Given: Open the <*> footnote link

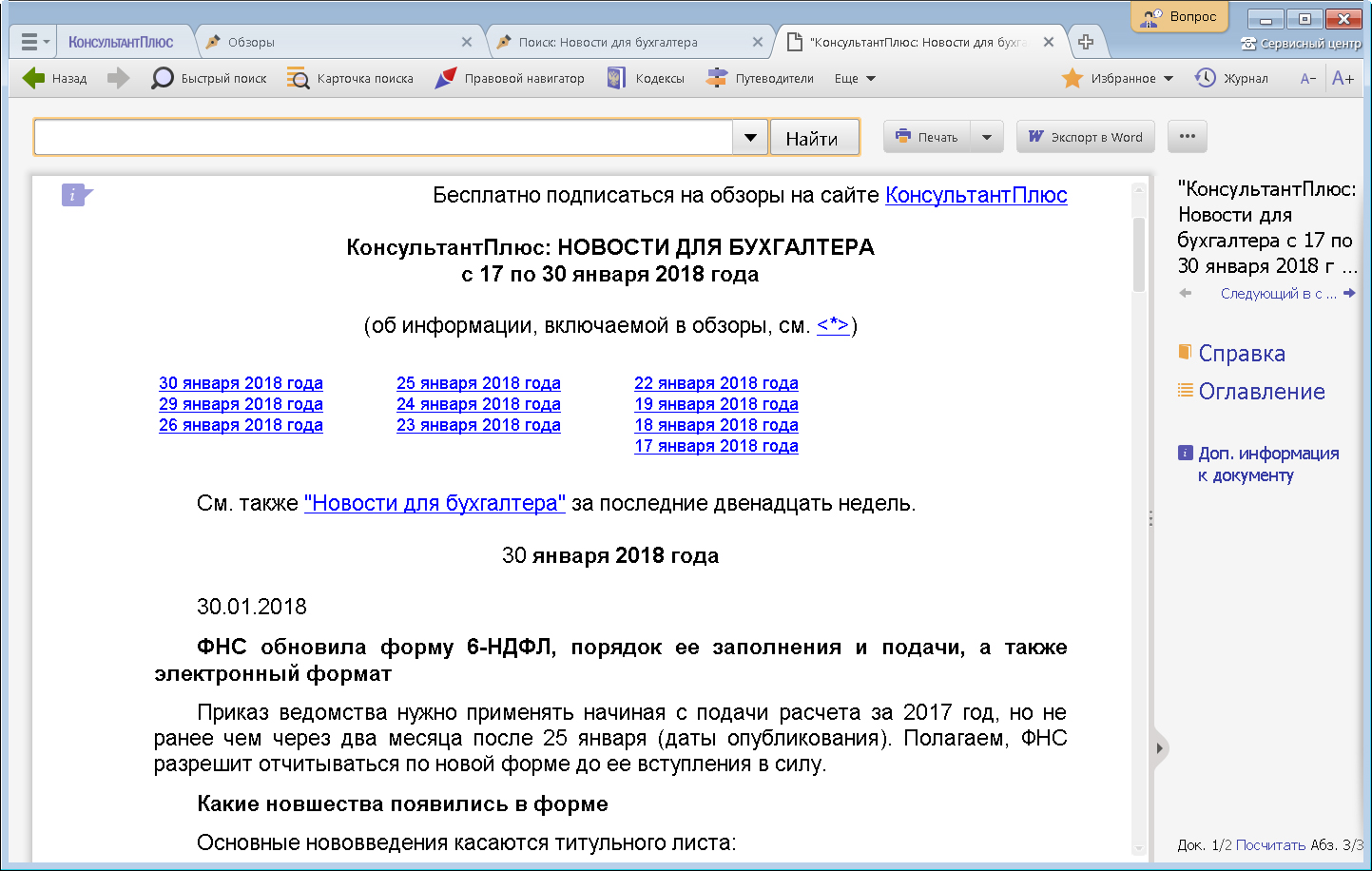Looking at the screenshot, I should tap(833, 325).
